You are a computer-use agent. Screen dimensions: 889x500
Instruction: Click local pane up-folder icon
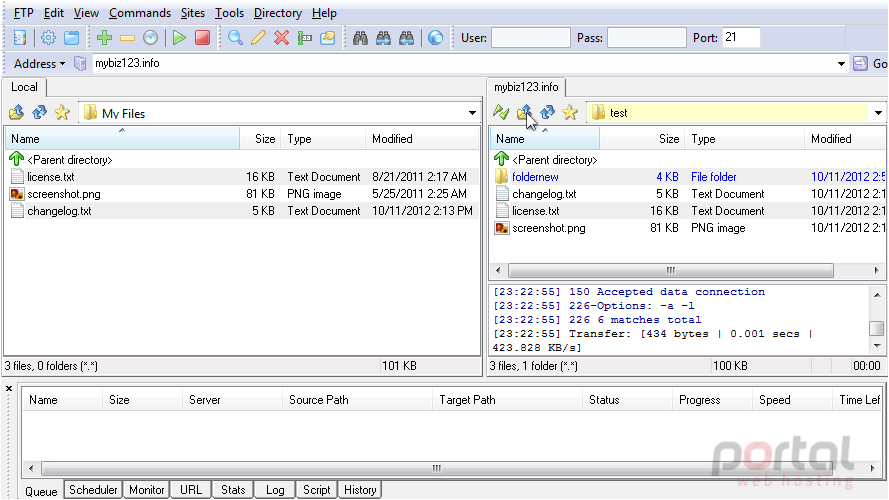(x=16, y=112)
